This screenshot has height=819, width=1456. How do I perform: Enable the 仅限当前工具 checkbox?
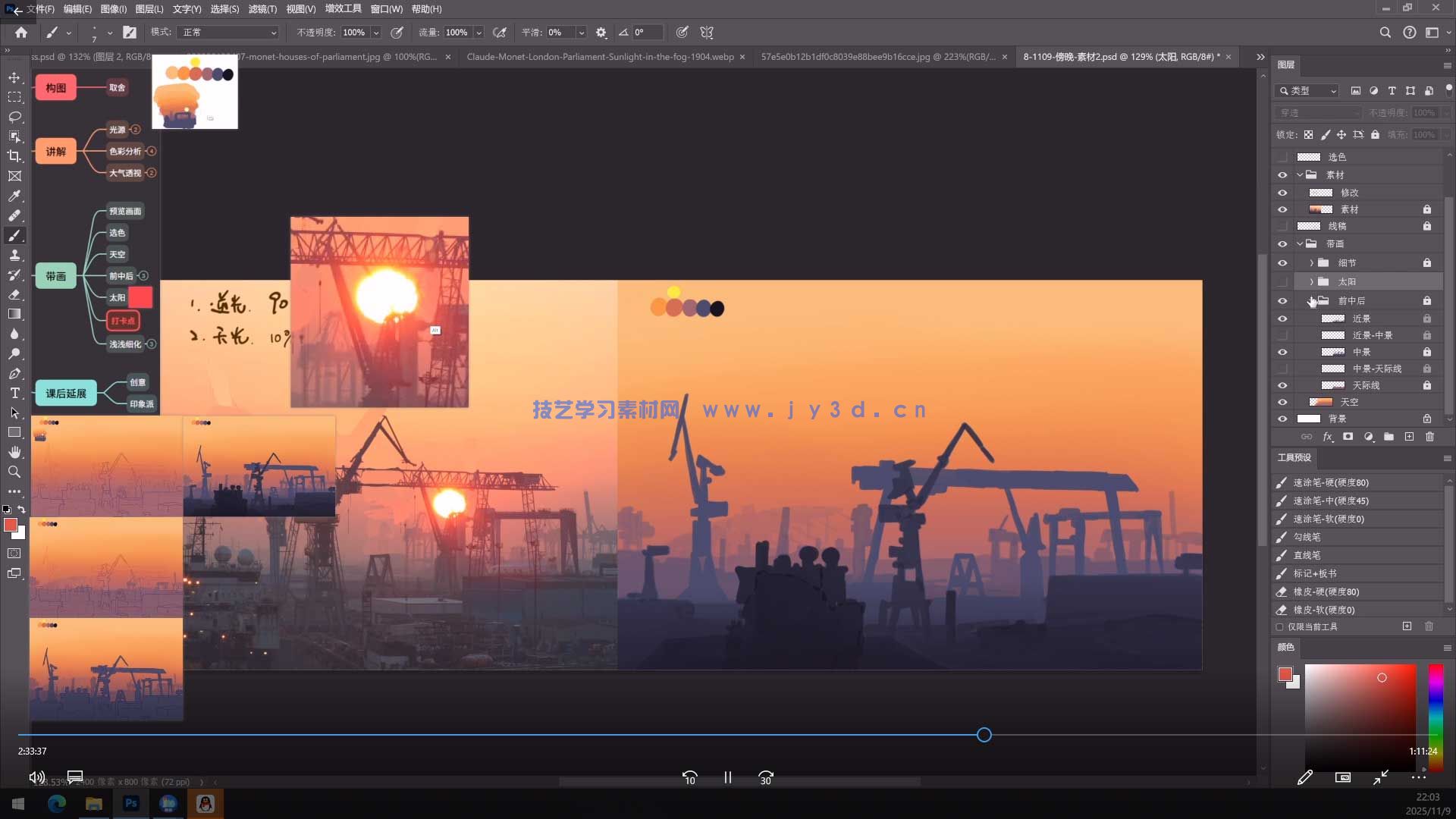(1280, 626)
